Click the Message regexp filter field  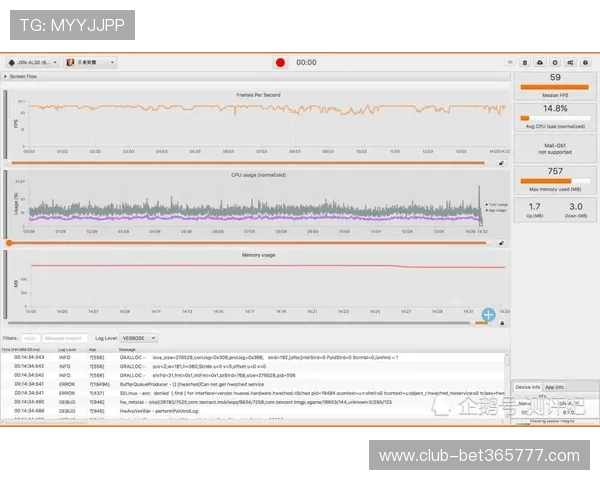[63, 339]
